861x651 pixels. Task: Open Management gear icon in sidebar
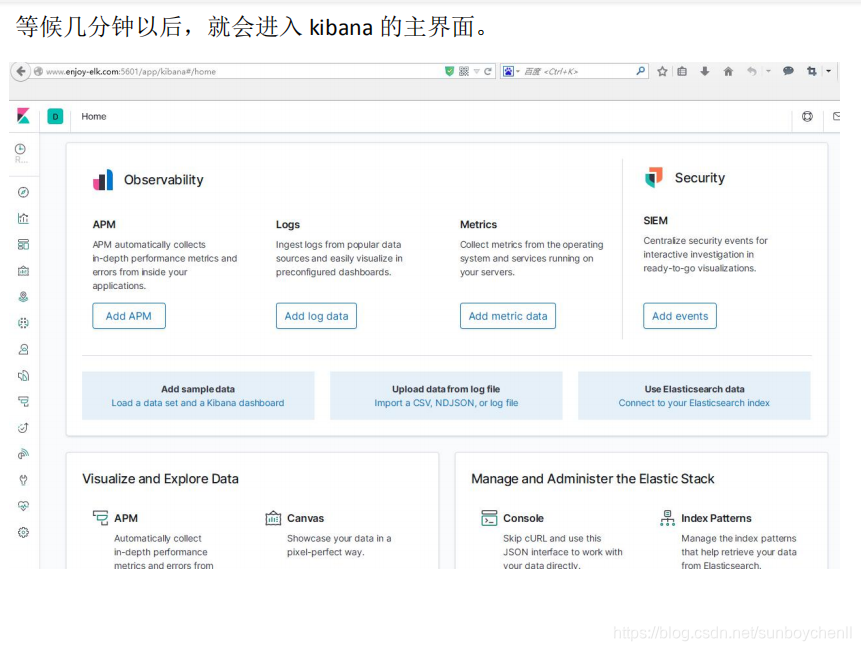[x=23, y=532]
